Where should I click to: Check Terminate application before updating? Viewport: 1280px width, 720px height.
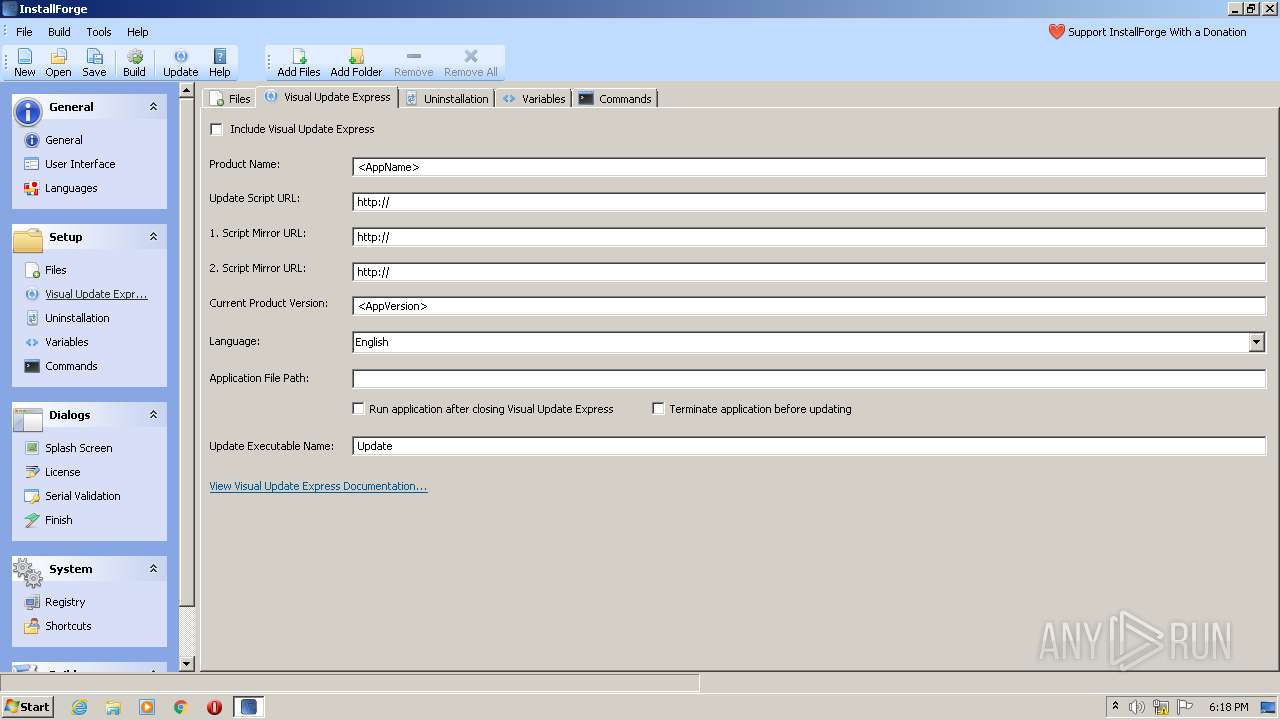coord(658,409)
